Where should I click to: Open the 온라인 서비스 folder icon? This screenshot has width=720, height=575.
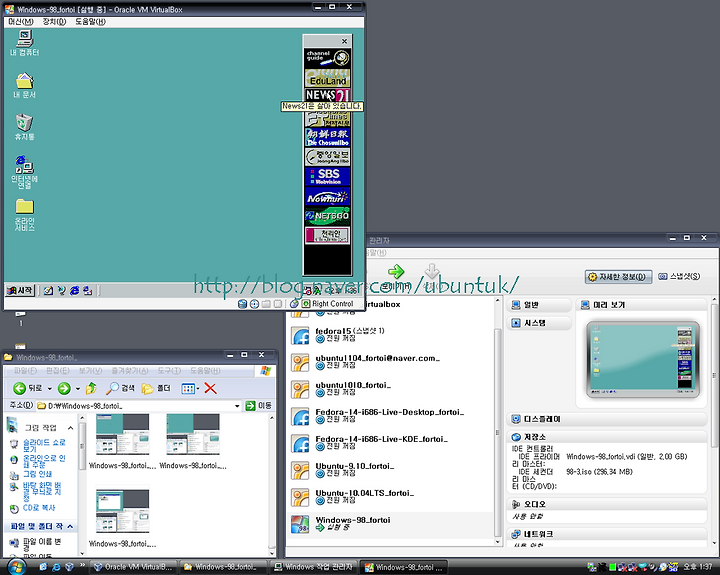tap(24, 214)
